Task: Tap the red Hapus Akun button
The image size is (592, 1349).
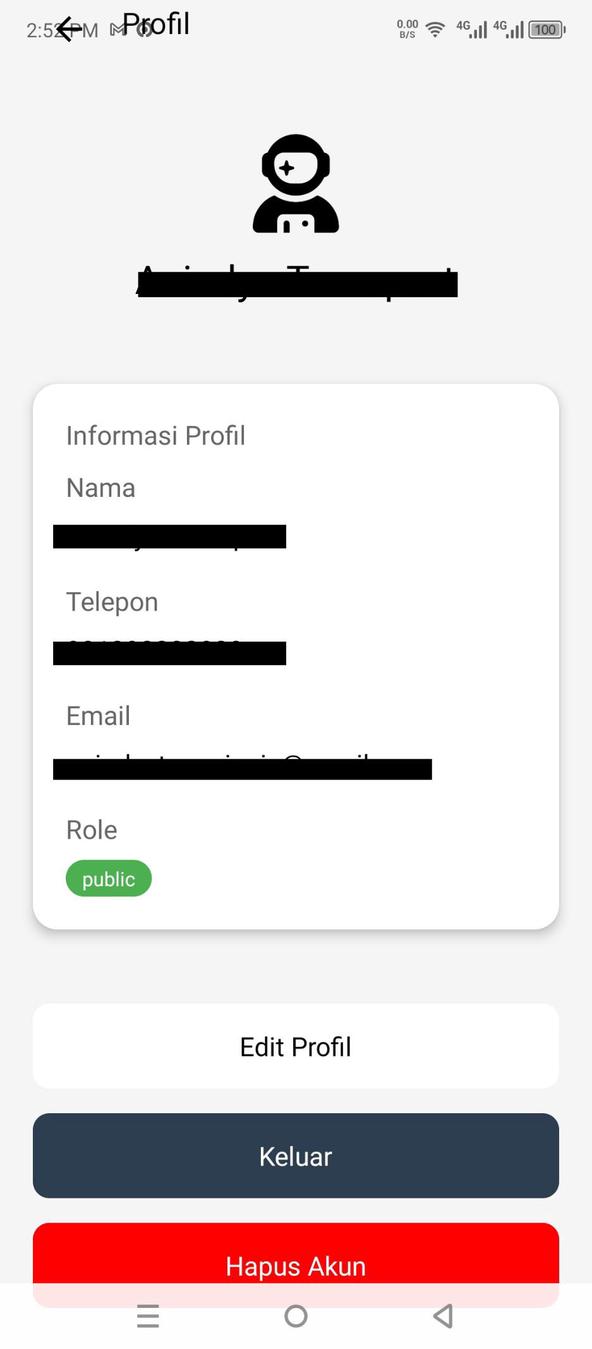Action: (x=296, y=1265)
